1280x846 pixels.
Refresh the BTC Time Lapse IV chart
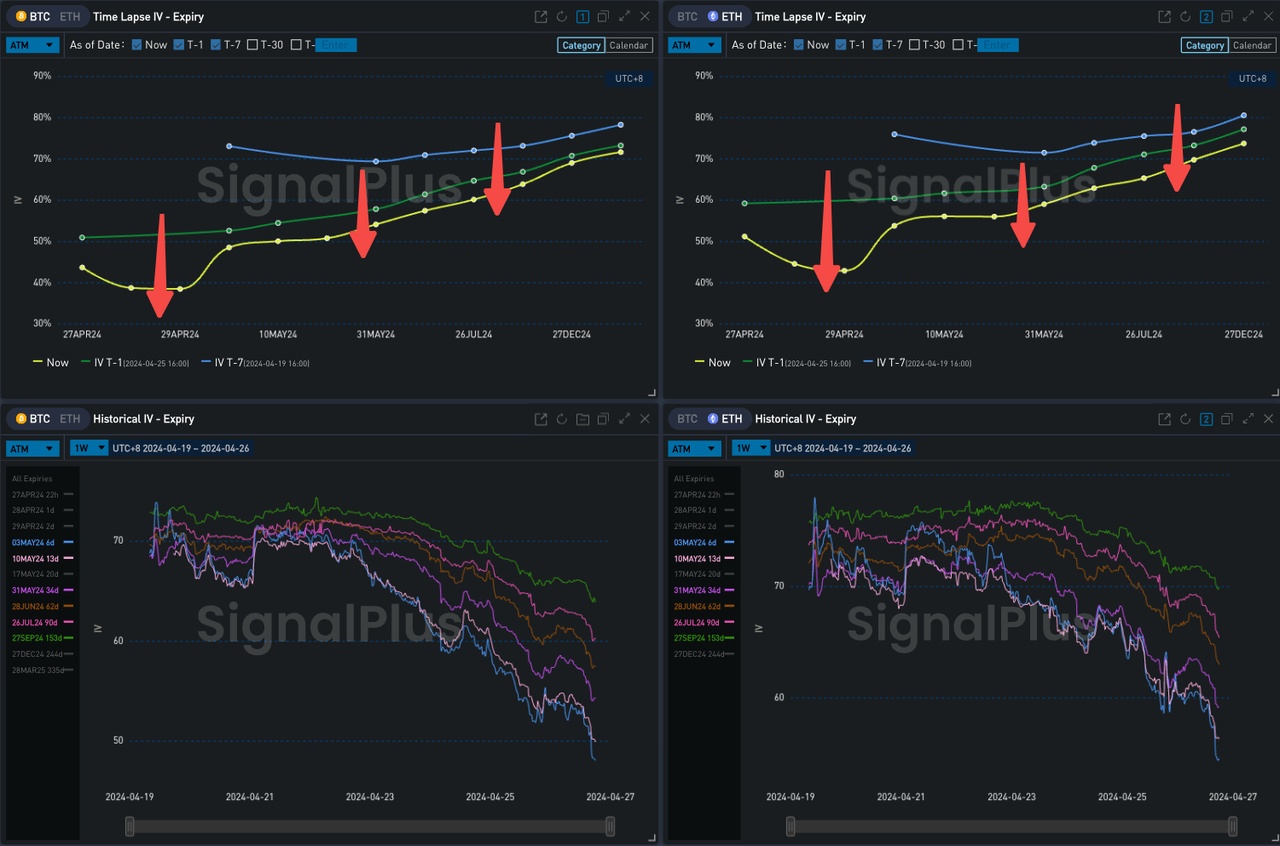(x=562, y=17)
